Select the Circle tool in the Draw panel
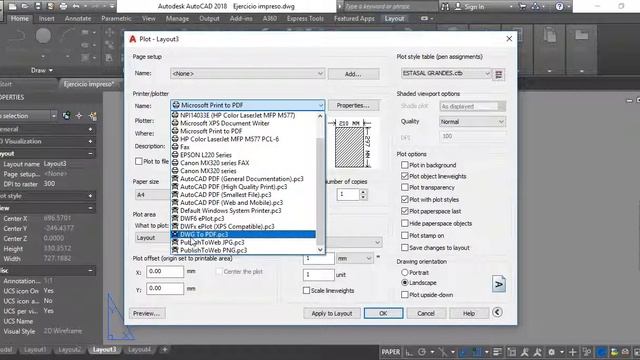The height and width of the screenshot is (360, 640). click(x=43, y=36)
